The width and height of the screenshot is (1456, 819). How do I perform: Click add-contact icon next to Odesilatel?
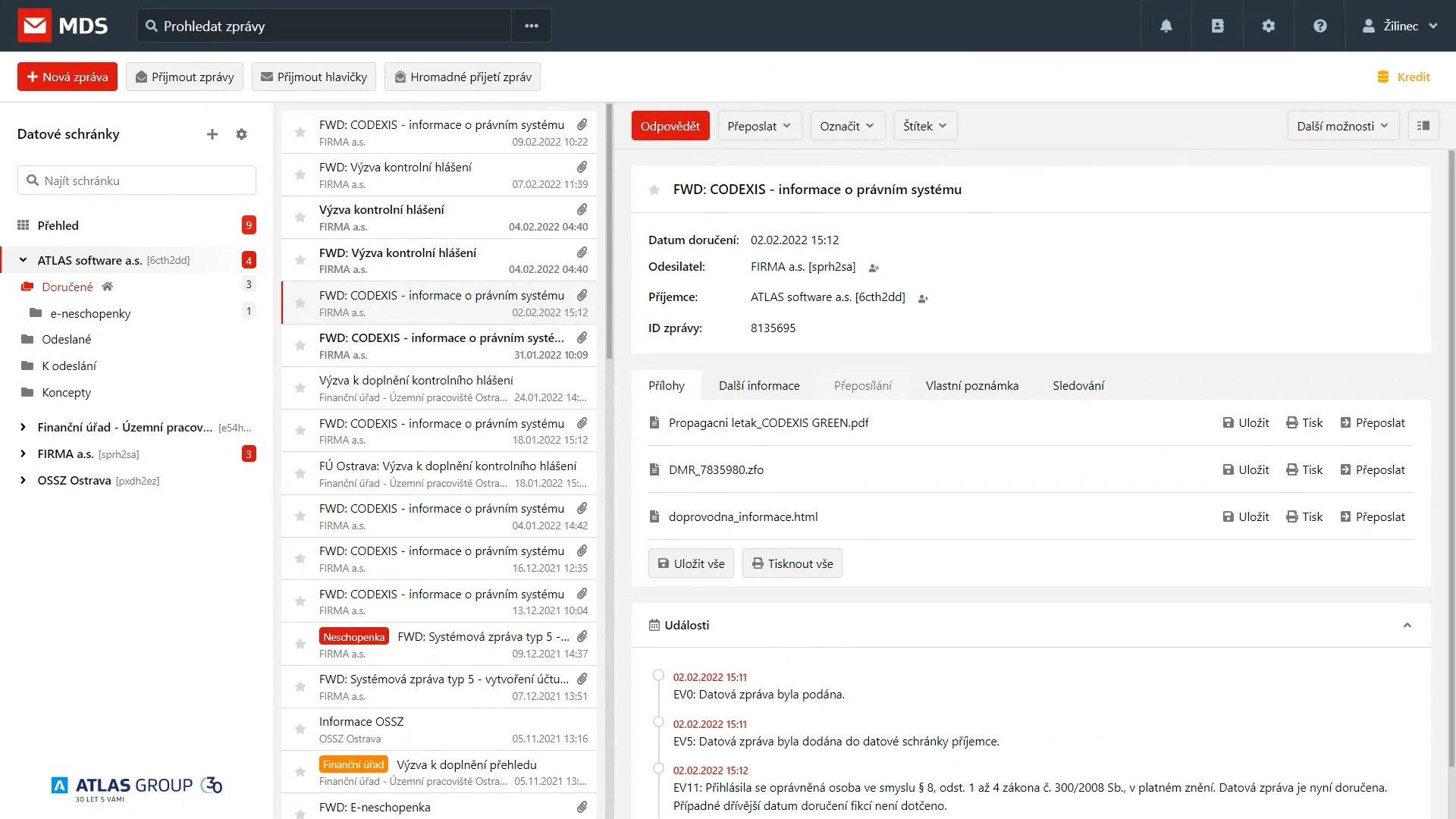pos(874,268)
